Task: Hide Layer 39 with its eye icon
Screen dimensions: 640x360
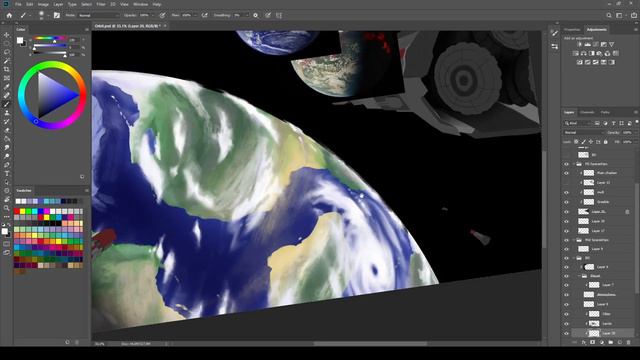Action: [566, 333]
